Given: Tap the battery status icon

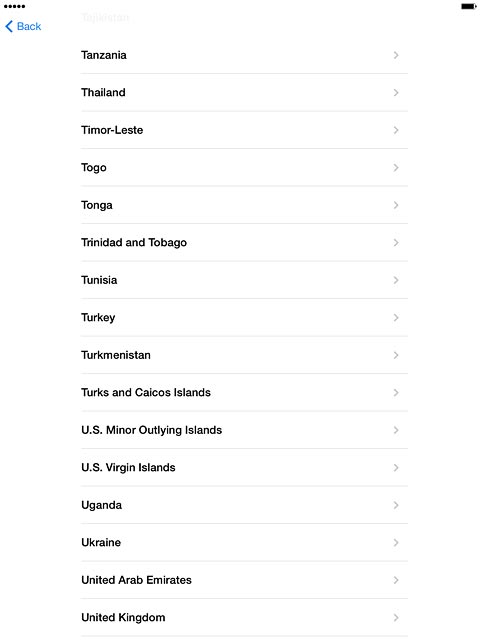Looking at the screenshot, I should (x=469, y=6).
